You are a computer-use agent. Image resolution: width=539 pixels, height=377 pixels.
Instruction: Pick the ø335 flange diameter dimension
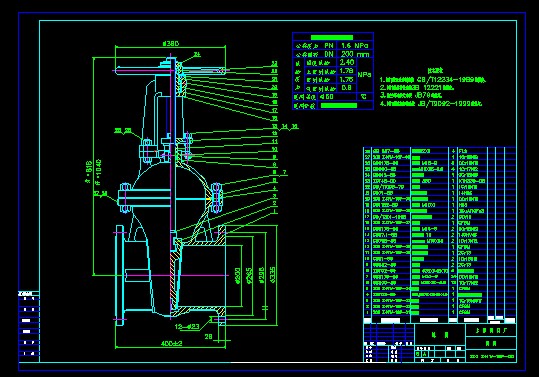[x=273, y=275]
